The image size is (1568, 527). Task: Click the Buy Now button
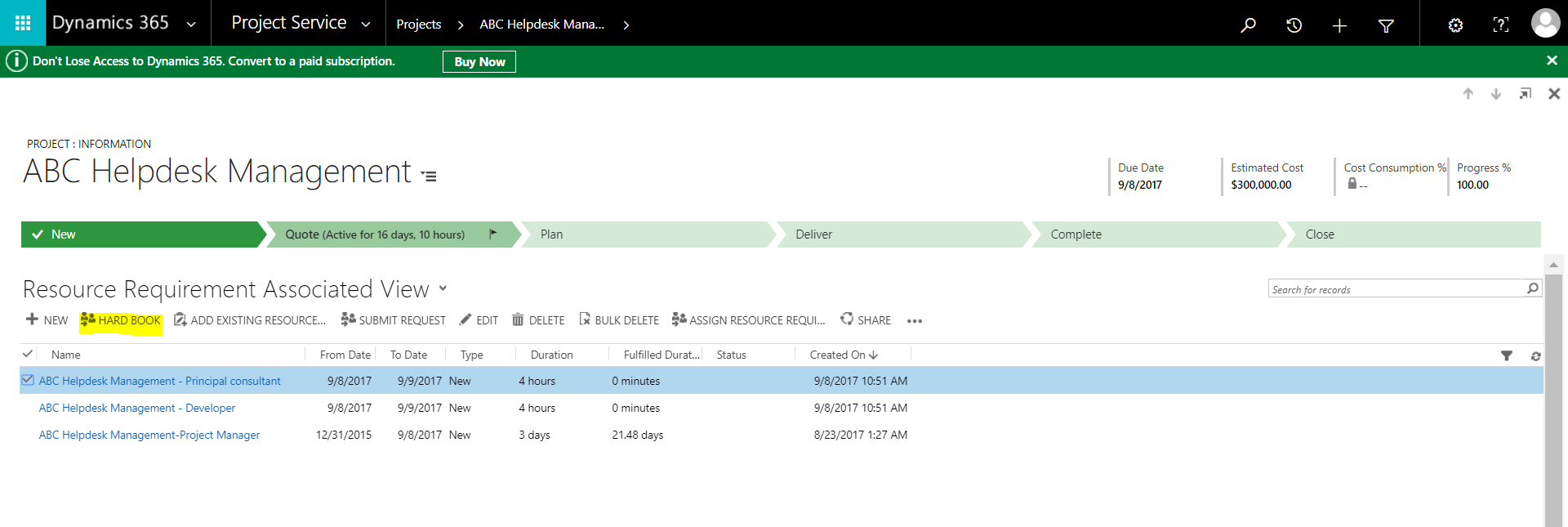(479, 62)
